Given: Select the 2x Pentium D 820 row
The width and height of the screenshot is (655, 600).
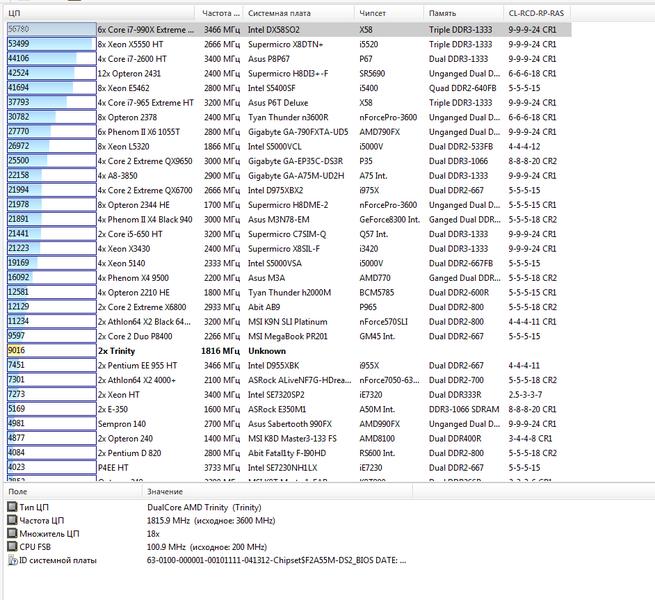Looking at the screenshot, I should click(289, 453).
